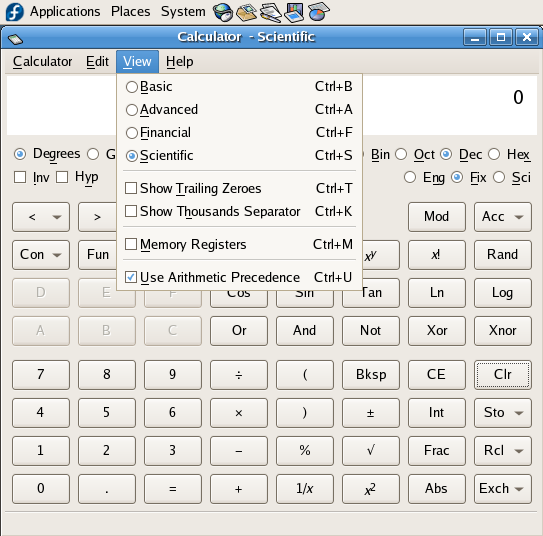Click the open parenthesis button

305,375
